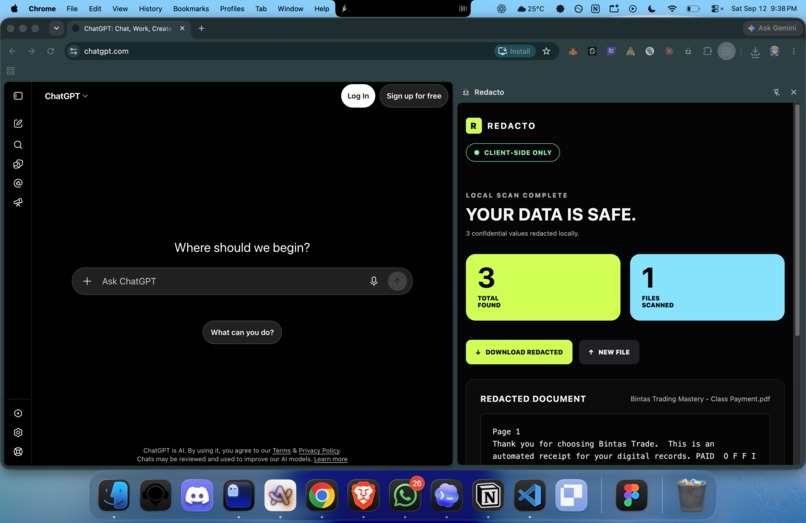Open Discord from the Dock
Screen dimensions: 806x523
click(197, 495)
